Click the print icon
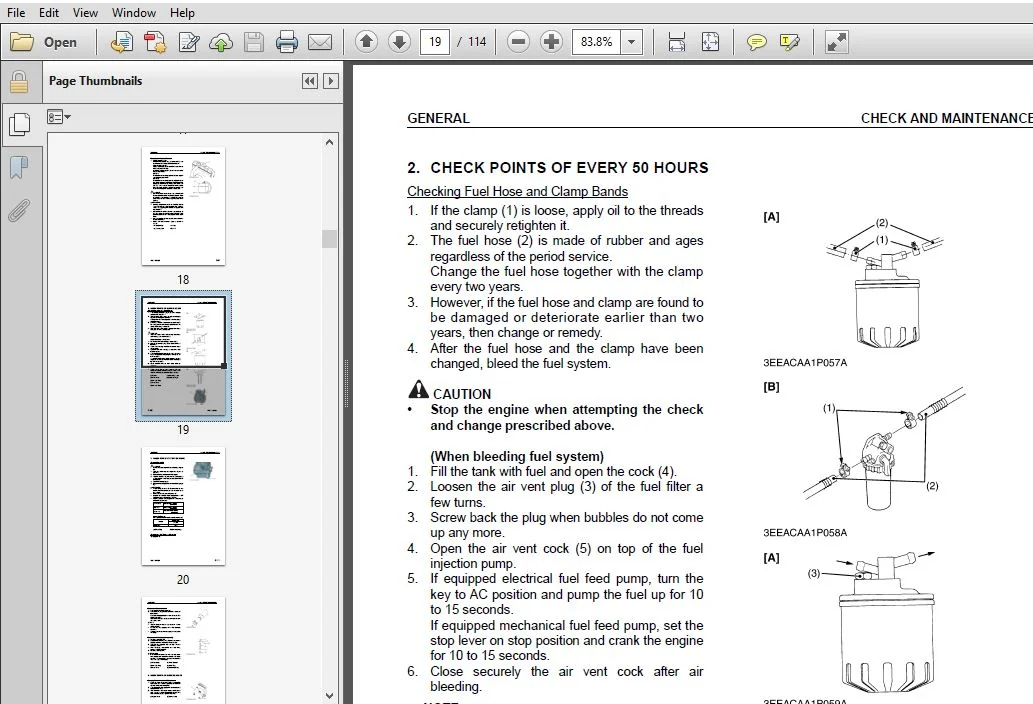The image size is (1033, 704). pyautogui.click(x=287, y=42)
